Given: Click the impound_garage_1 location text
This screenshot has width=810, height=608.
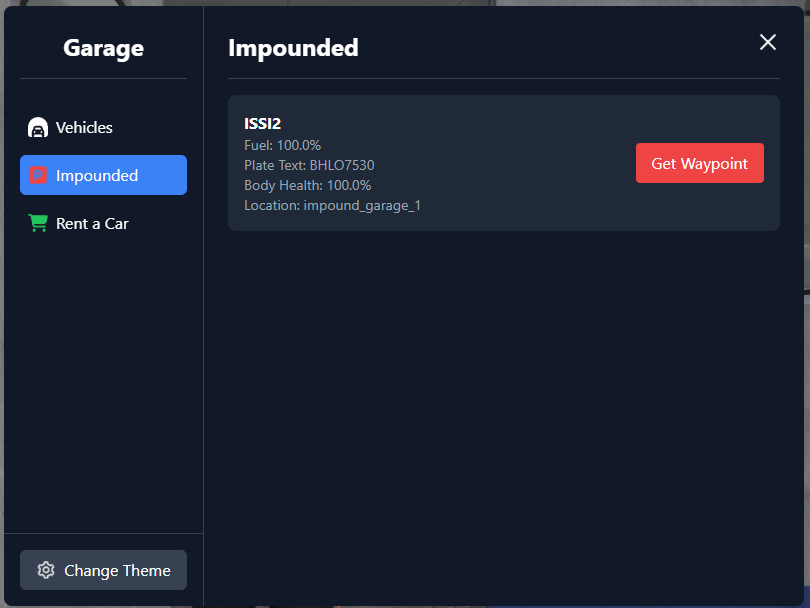Looking at the screenshot, I should 362,205.
